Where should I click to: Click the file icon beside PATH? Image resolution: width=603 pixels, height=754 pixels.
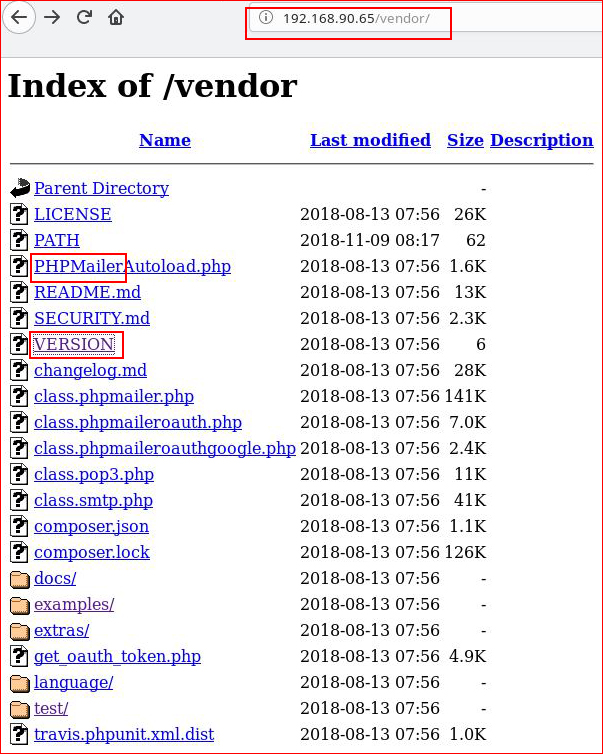tap(19, 240)
